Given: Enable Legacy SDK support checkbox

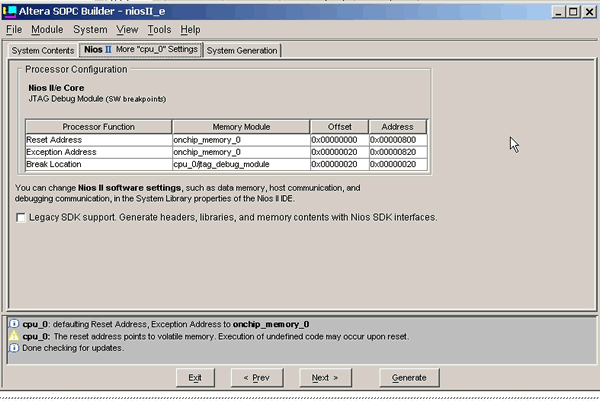Looking at the screenshot, I should [x=21, y=218].
